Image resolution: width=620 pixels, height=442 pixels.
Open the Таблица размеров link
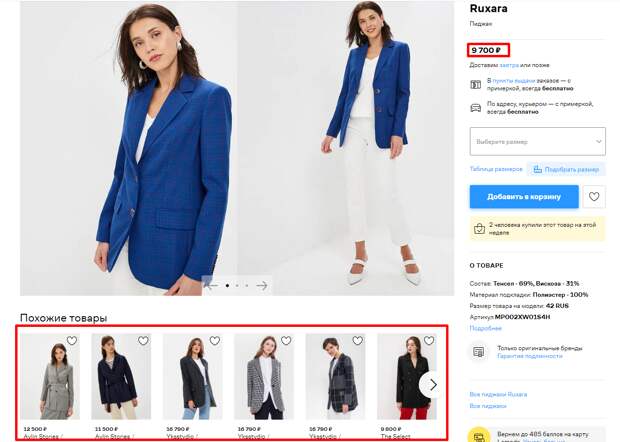tap(496, 169)
